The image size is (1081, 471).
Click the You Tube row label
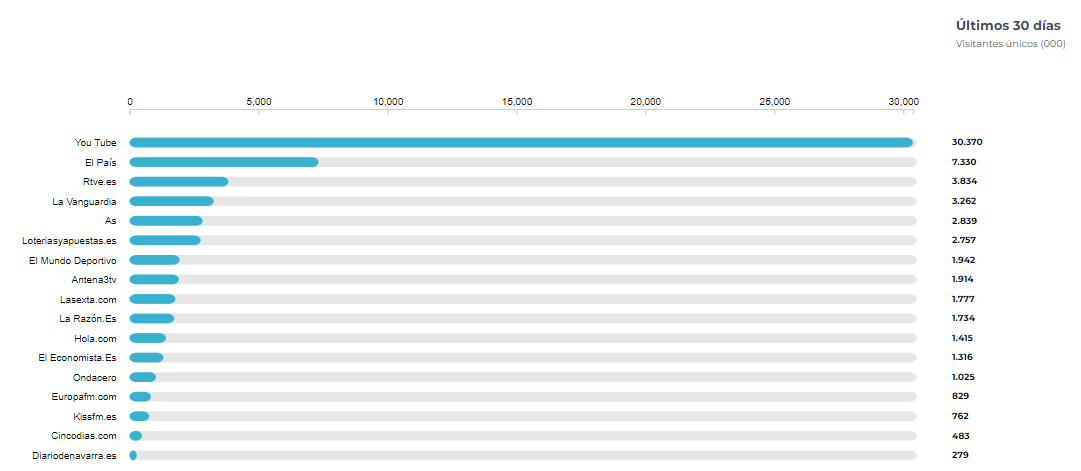(96, 143)
